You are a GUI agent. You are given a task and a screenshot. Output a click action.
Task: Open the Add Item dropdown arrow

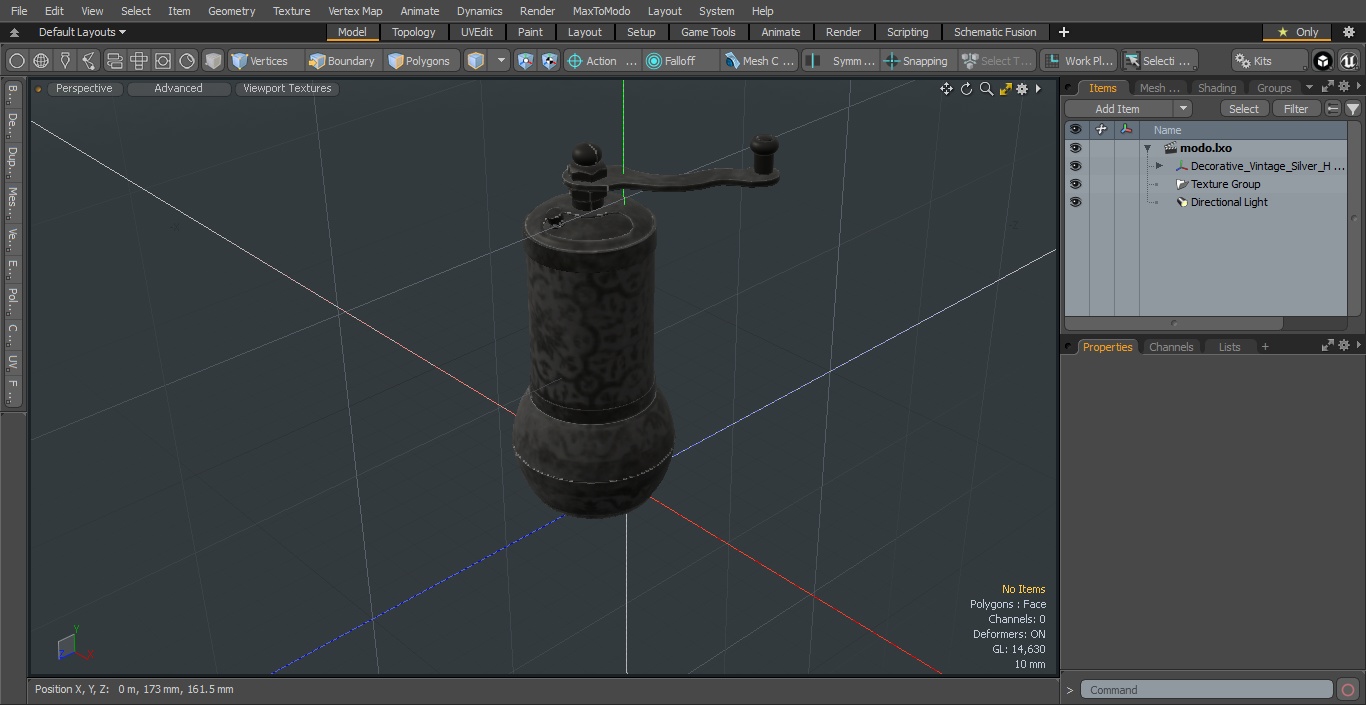[1183, 109]
